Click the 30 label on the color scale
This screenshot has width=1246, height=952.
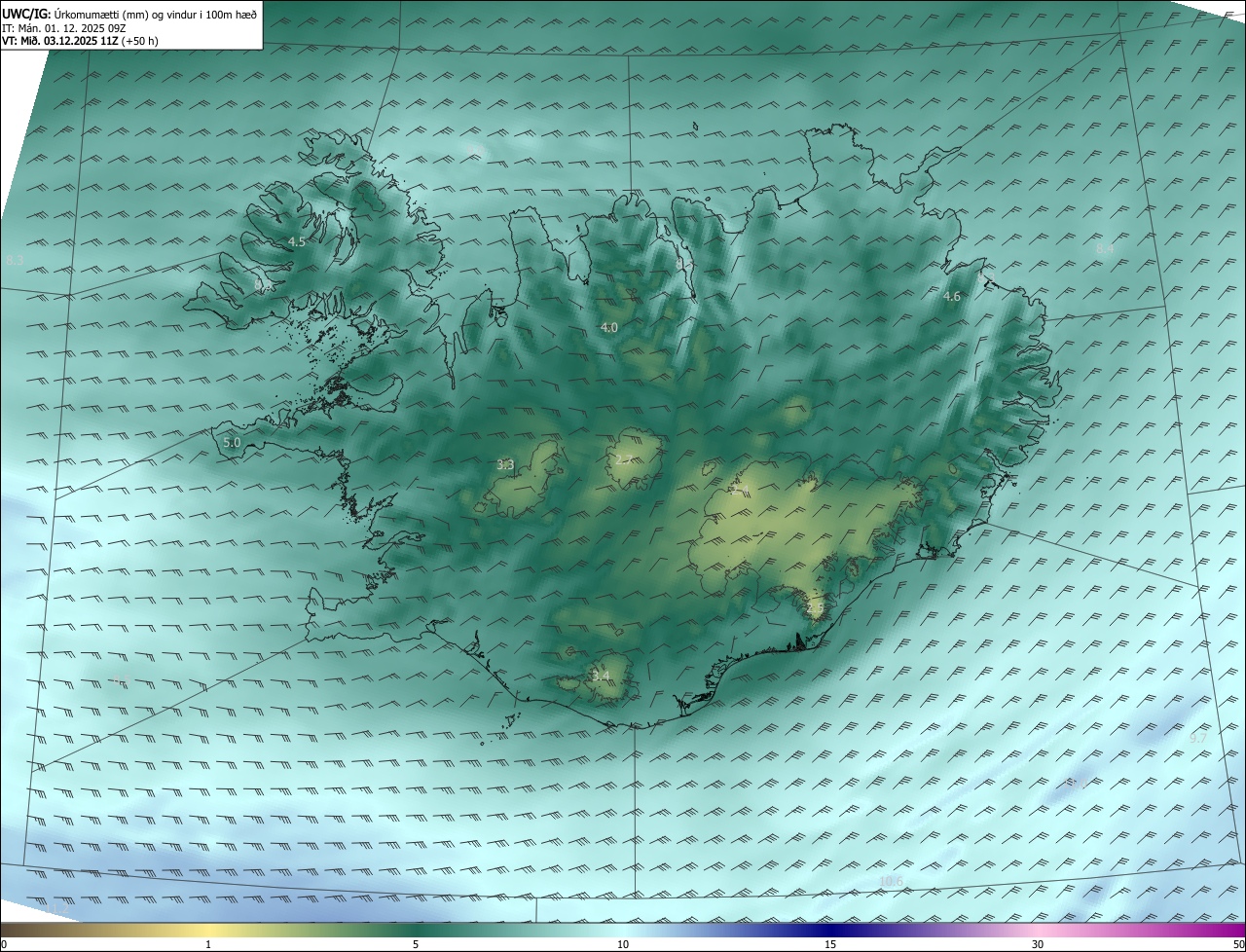coord(1038,944)
